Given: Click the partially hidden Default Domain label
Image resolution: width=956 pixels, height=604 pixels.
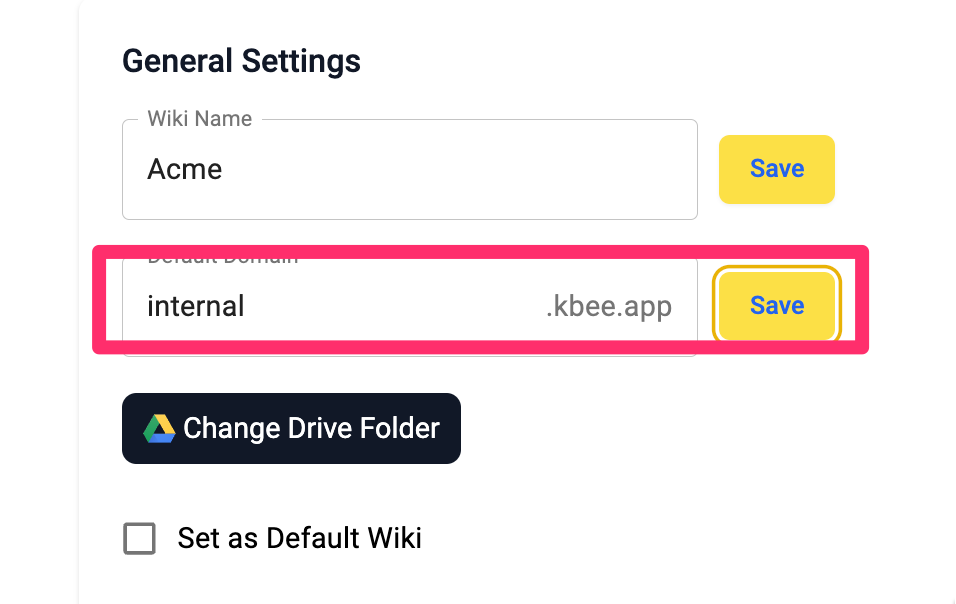Looking at the screenshot, I should (x=223, y=260).
